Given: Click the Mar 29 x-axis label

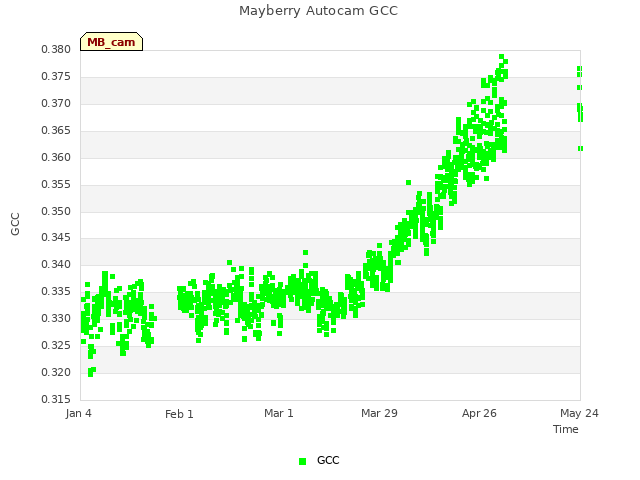Looking at the screenshot, I should click(x=379, y=413).
